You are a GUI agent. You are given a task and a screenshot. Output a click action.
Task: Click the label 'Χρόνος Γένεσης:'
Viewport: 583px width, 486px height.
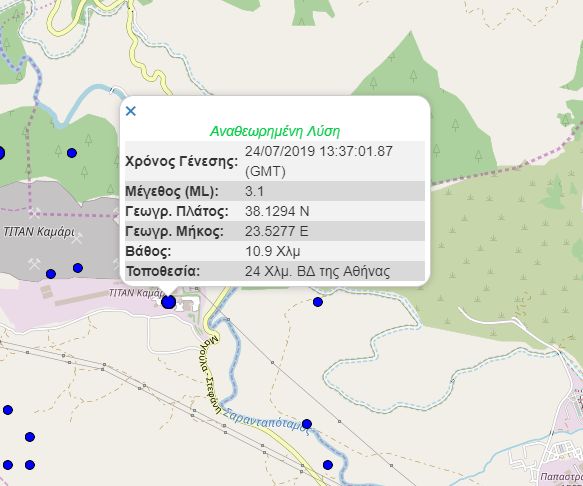[181, 161]
